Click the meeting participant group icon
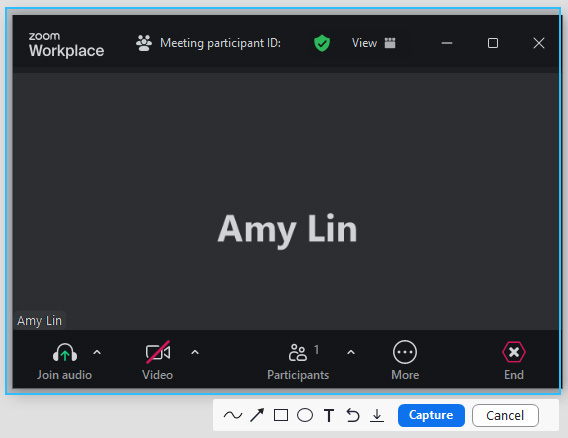The width and height of the screenshot is (568, 438). (144, 43)
